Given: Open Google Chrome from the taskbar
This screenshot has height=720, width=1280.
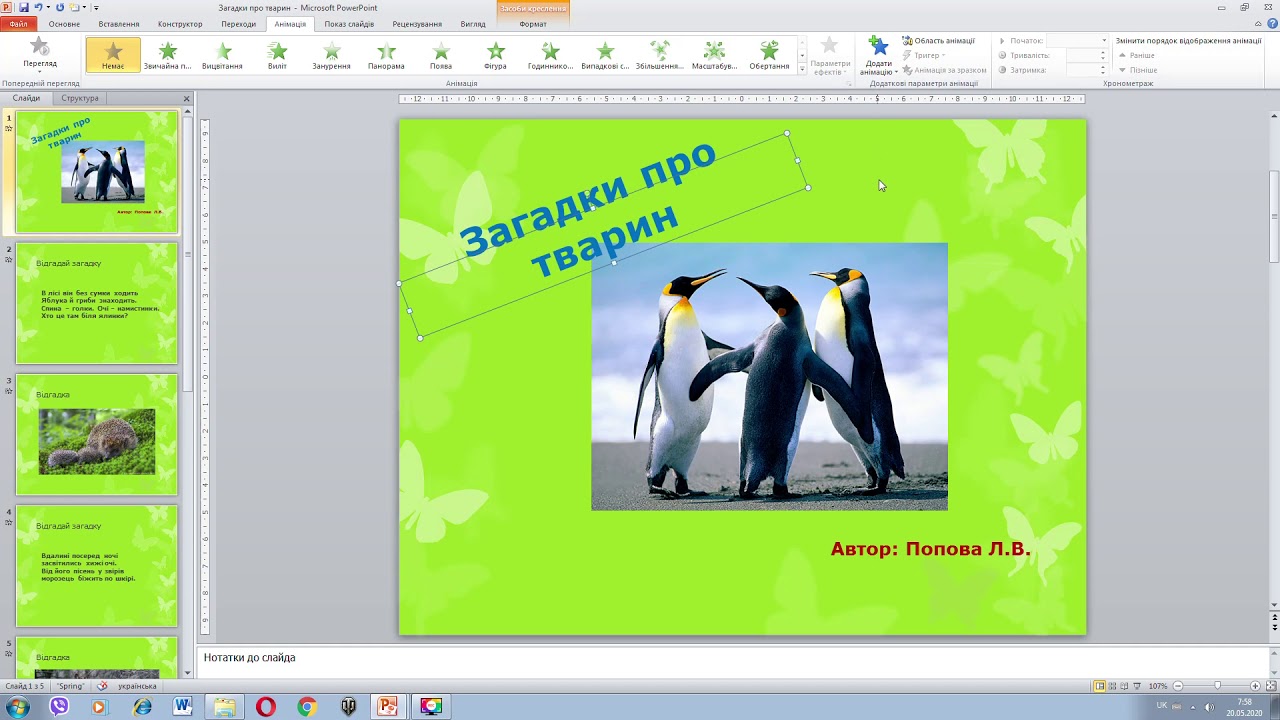Looking at the screenshot, I should [307, 707].
